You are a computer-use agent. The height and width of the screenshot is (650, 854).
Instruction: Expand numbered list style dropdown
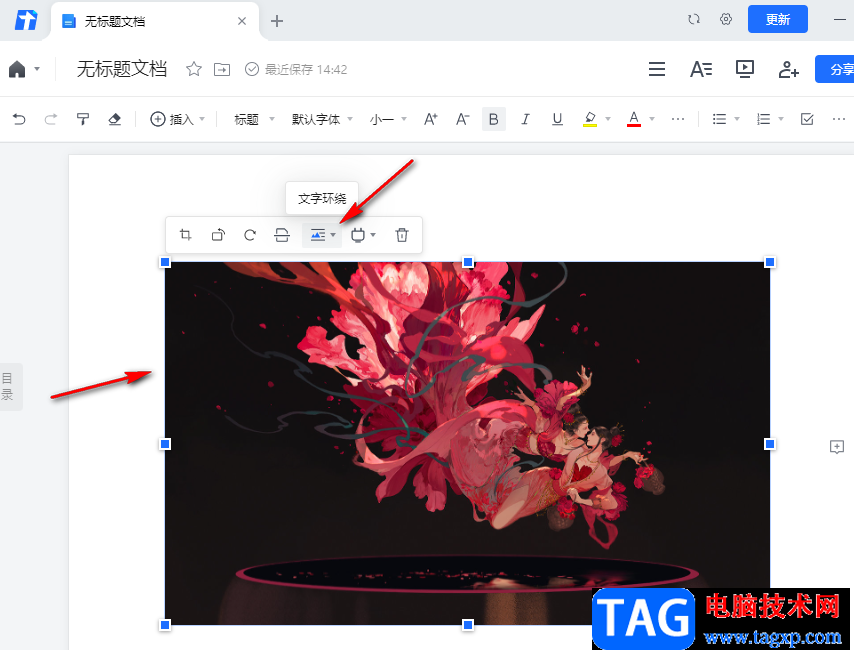point(780,119)
